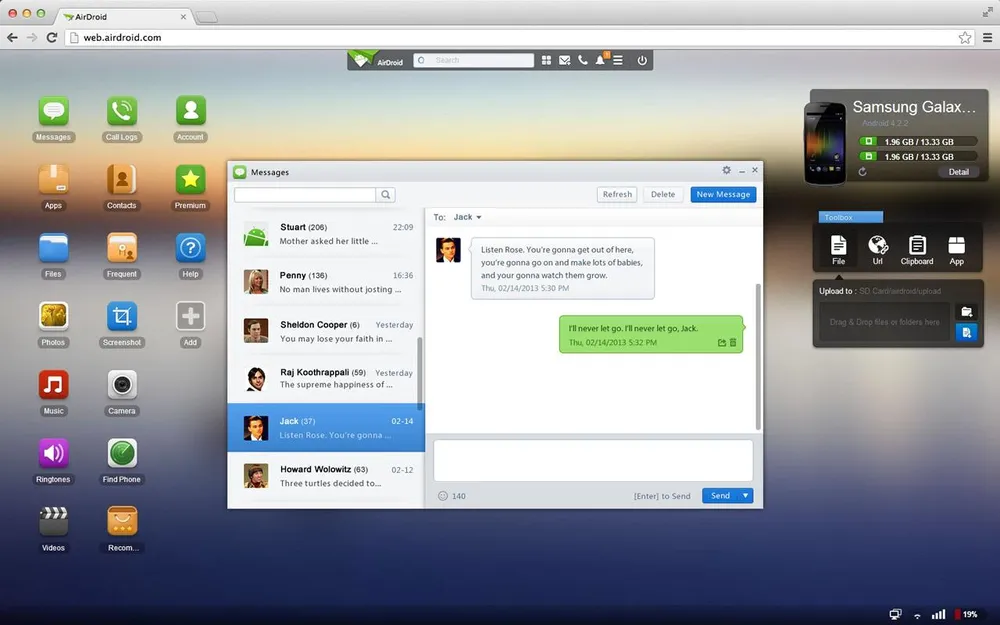Select the Url tab in Toolbox

point(877,248)
